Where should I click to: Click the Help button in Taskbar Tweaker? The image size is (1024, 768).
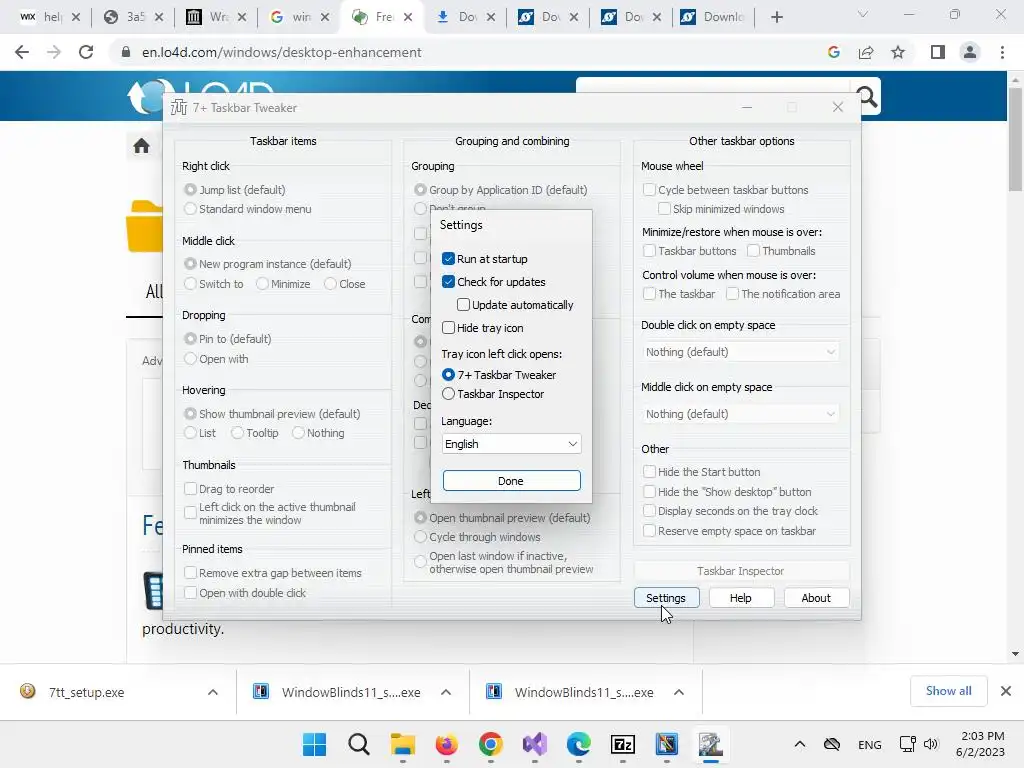coord(741,598)
